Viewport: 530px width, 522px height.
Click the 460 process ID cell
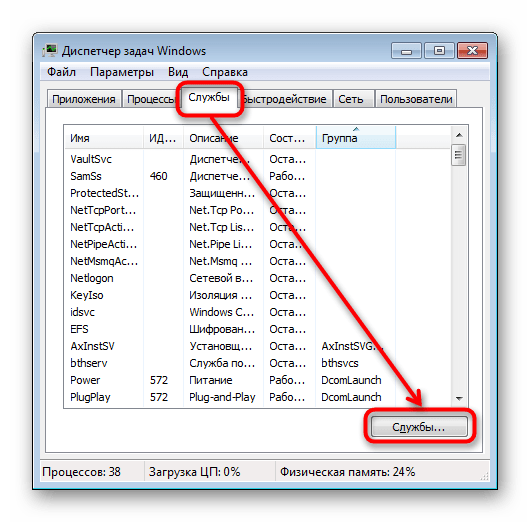(x=159, y=176)
